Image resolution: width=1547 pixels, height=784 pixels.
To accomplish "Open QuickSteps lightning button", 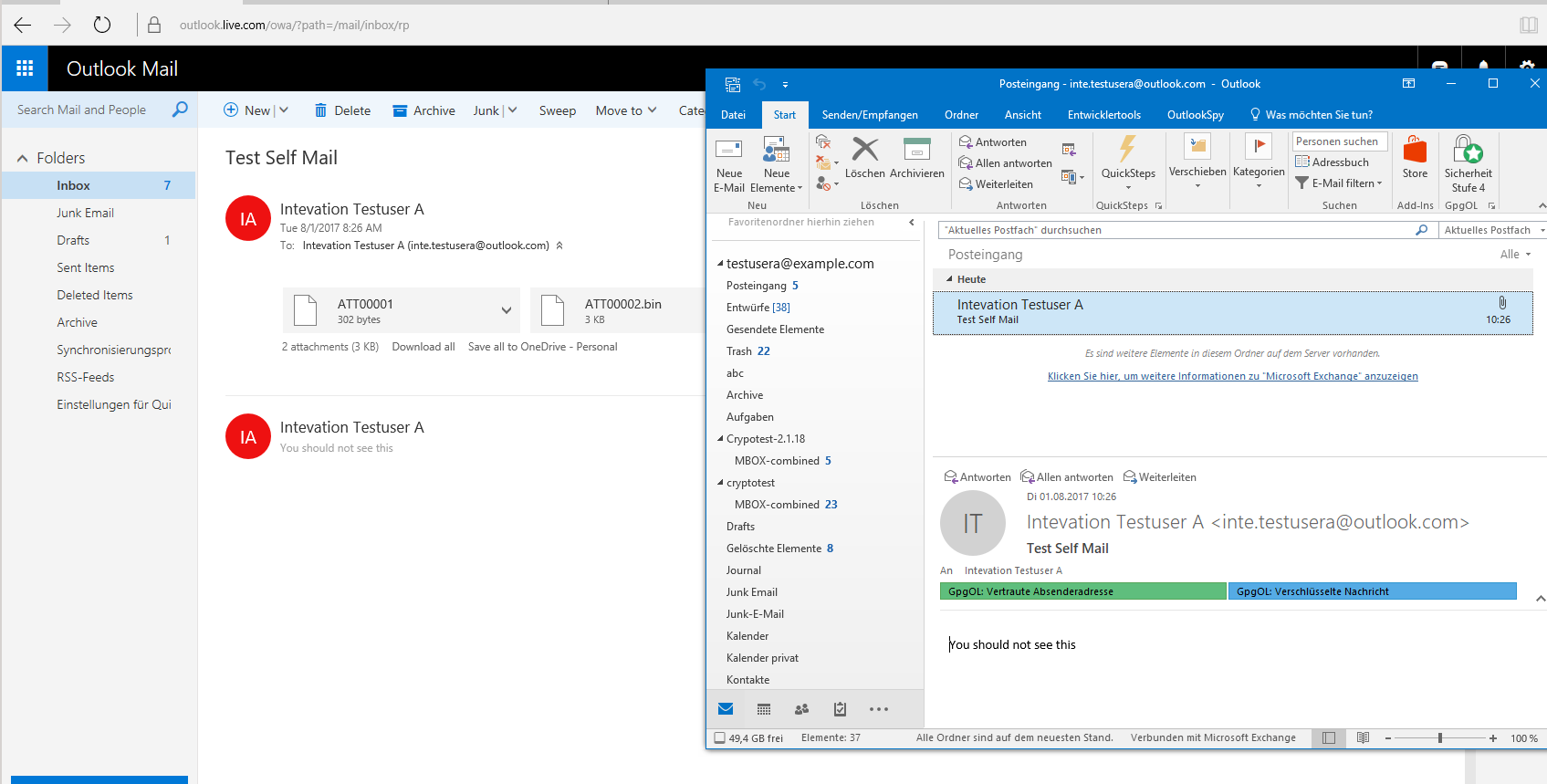I will click(1128, 162).
